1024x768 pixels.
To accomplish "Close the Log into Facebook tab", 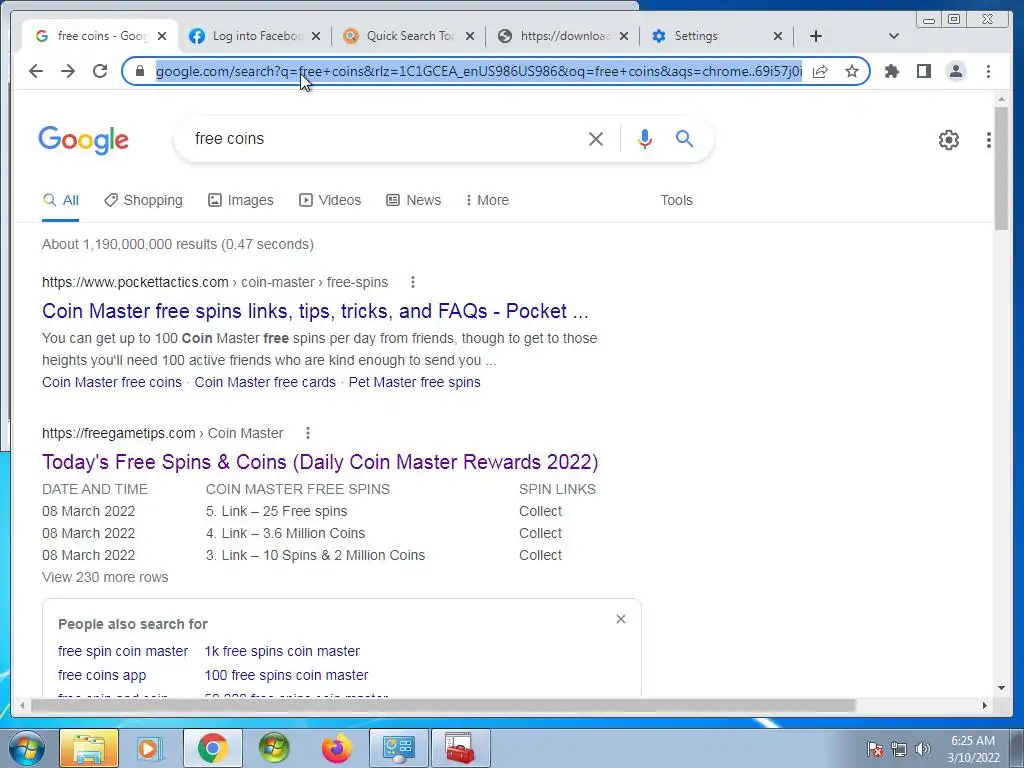I will coord(316,36).
